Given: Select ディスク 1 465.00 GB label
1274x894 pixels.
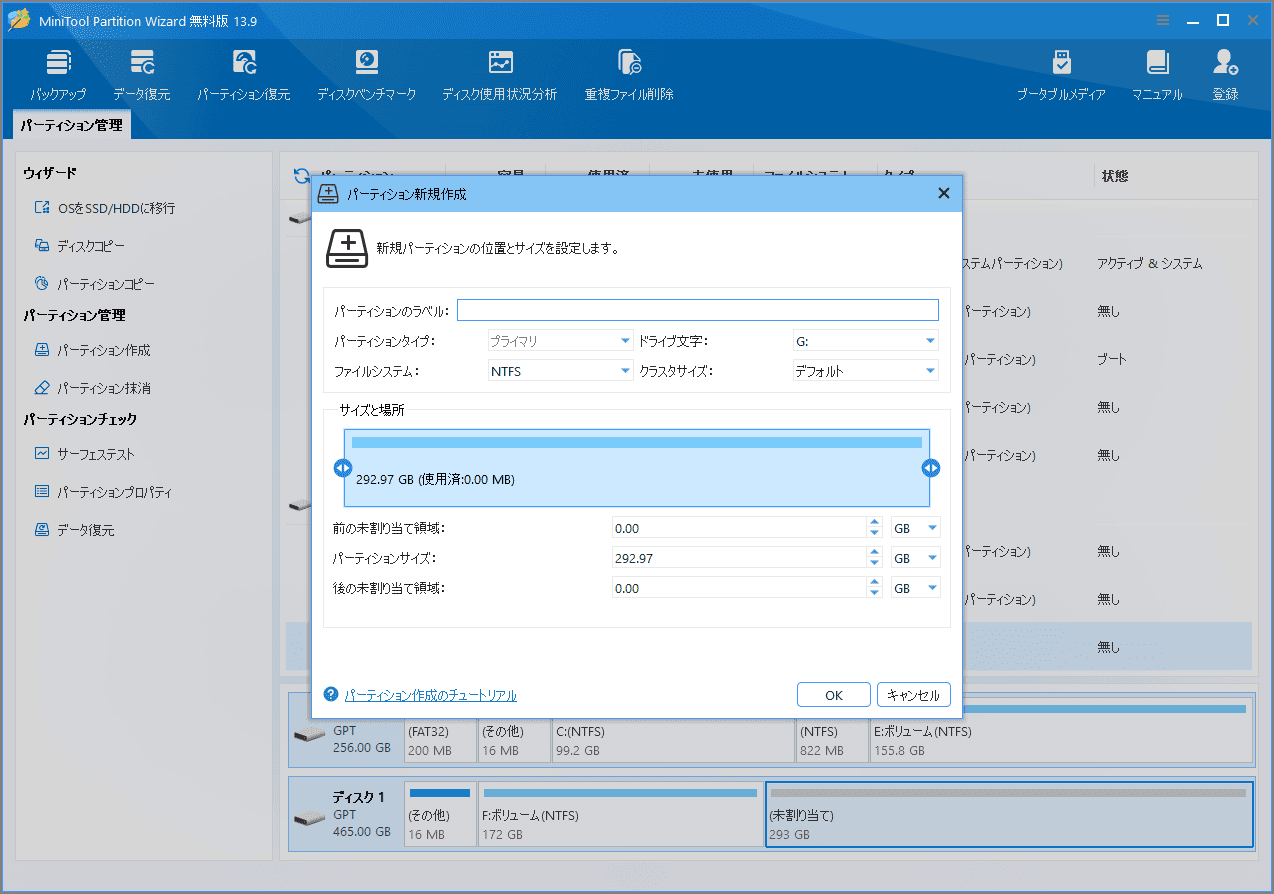Looking at the screenshot, I should pos(346,814).
